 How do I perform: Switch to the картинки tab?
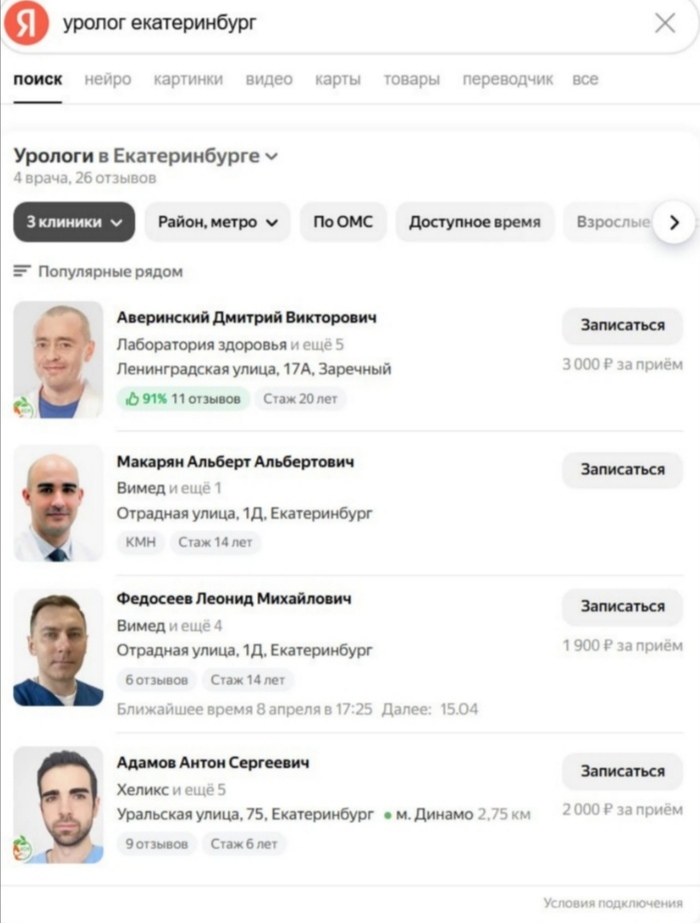[x=188, y=79]
